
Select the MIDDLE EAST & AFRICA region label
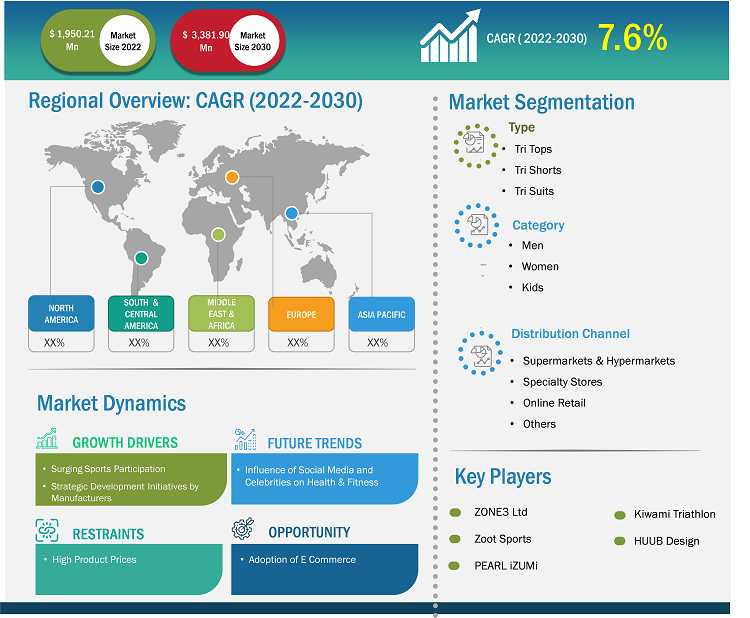pyautogui.click(x=221, y=314)
